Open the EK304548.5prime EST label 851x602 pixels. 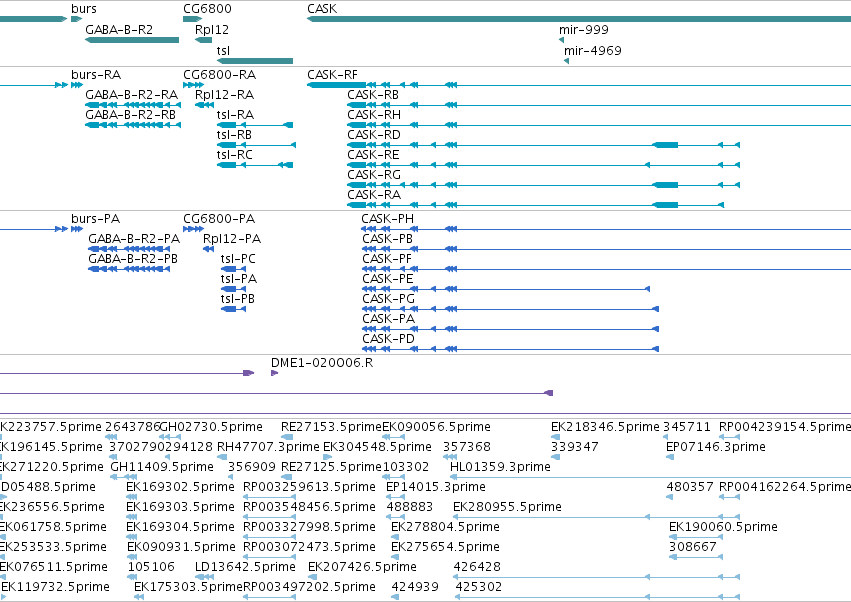[x=377, y=447]
